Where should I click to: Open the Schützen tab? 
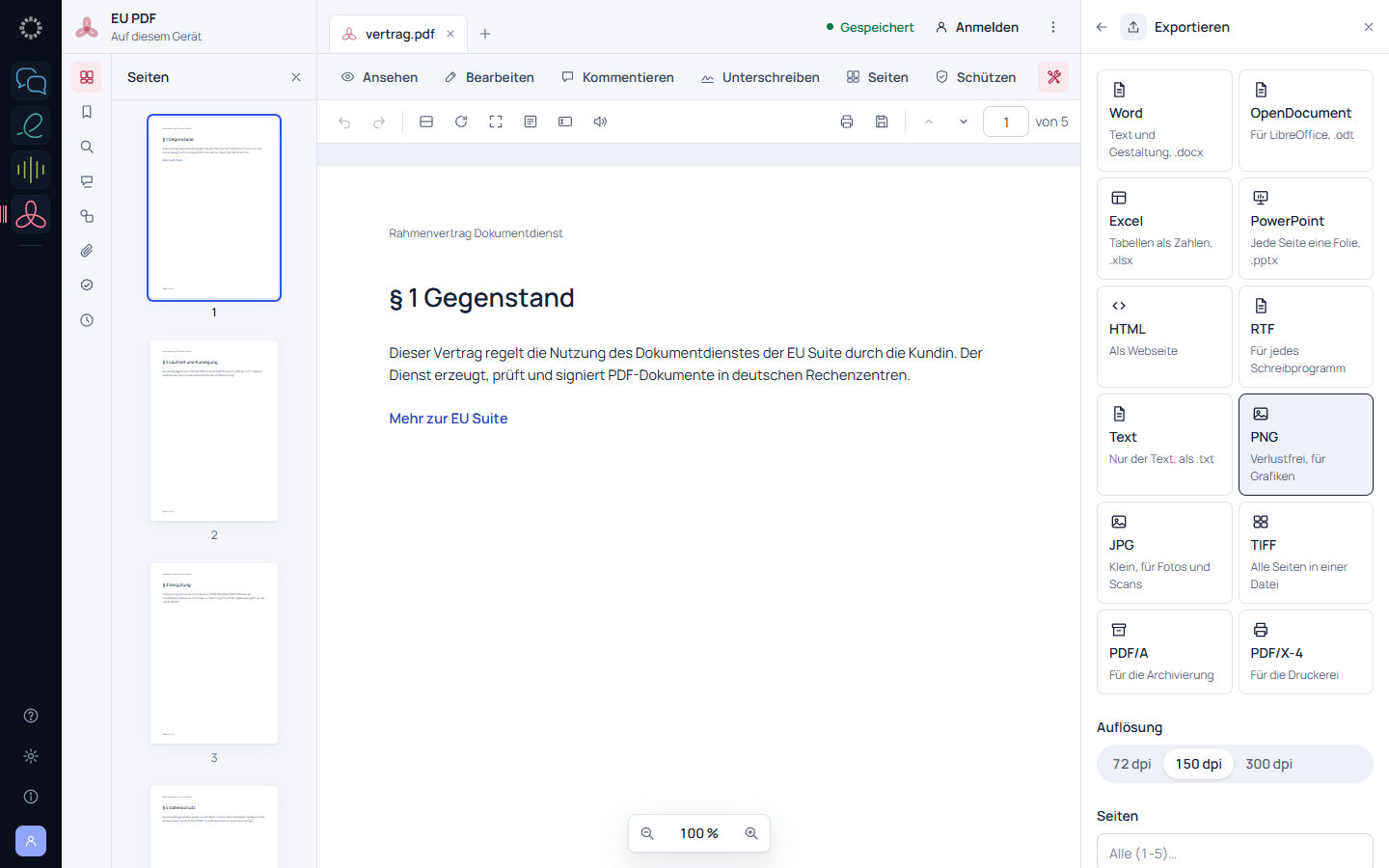coord(975,77)
